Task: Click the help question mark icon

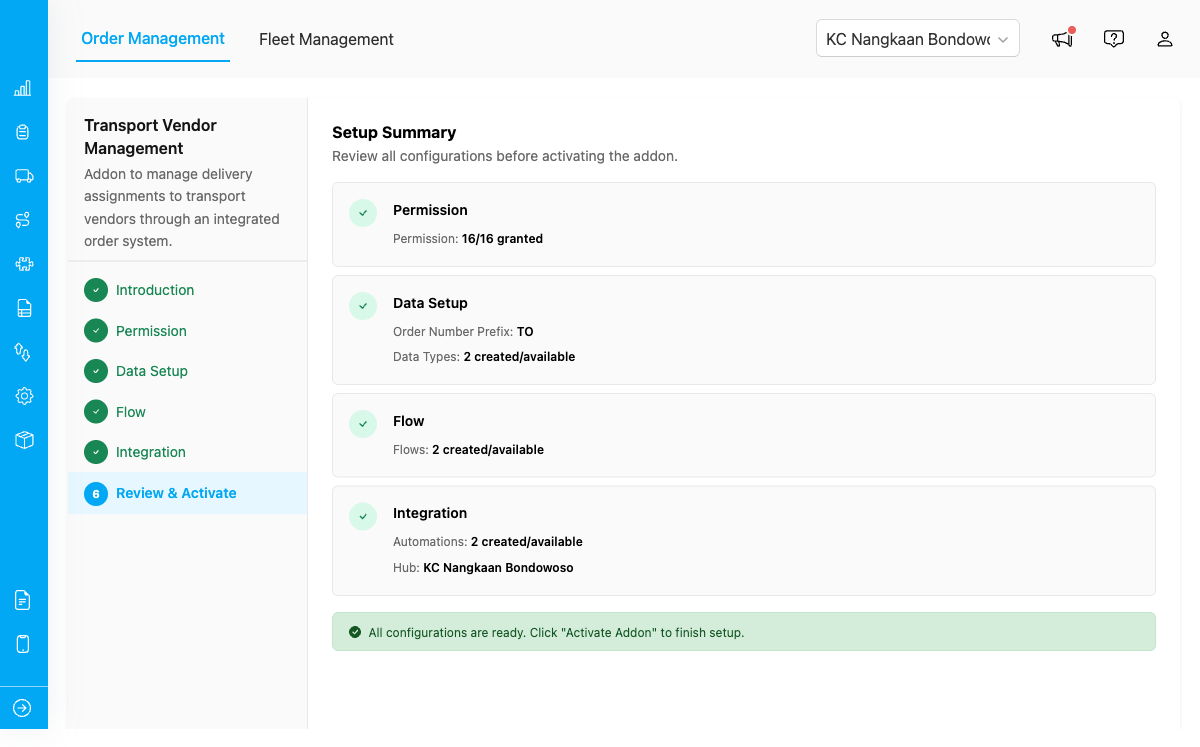Action: (x=1114, y=39)
